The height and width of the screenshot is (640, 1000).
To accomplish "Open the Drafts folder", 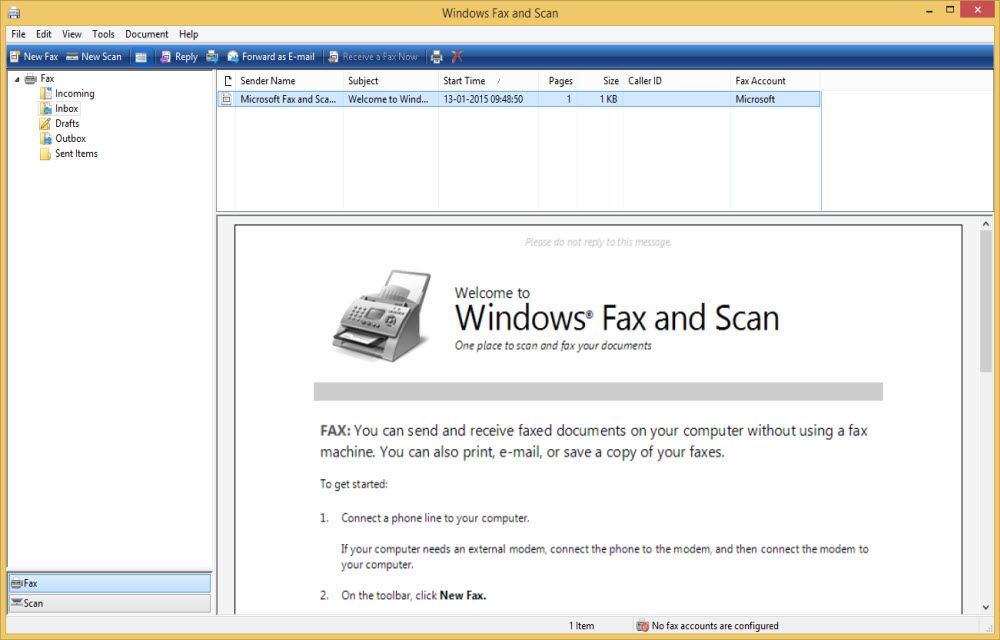I will 67,123.
